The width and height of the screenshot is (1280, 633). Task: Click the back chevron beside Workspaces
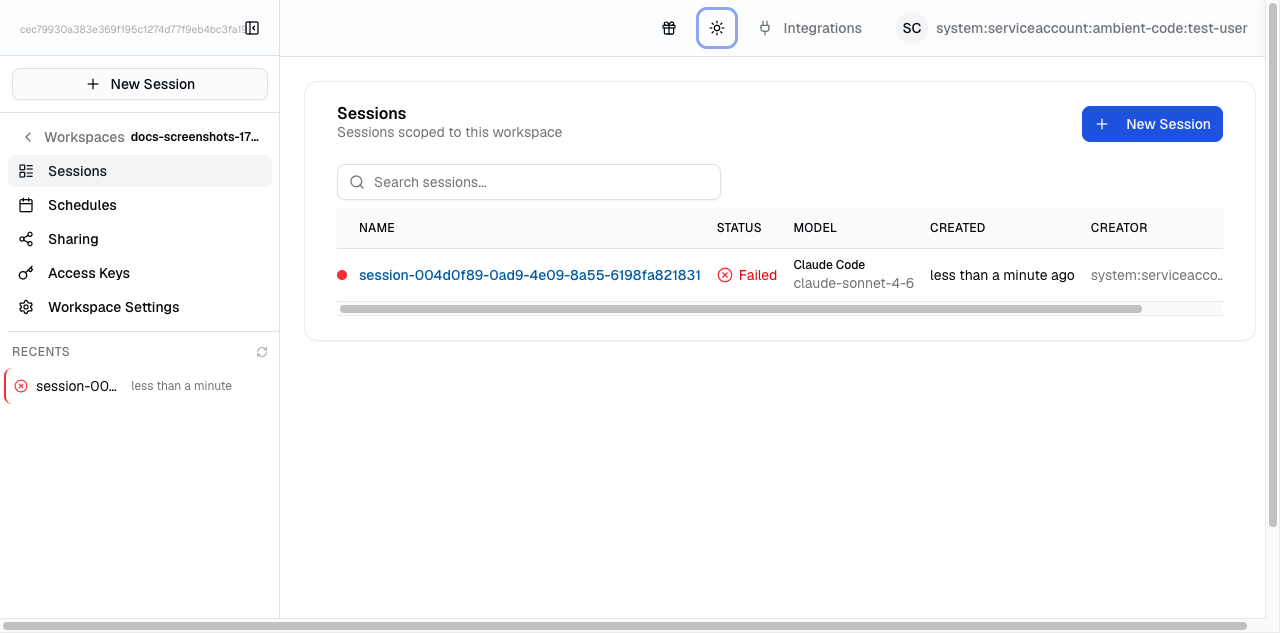[x=27, y=136]
